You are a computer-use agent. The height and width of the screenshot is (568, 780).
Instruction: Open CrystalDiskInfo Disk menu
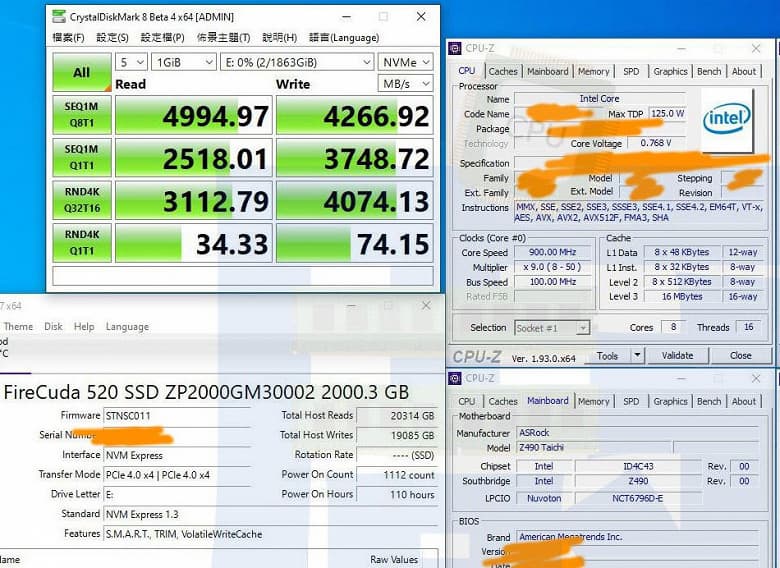pyautogui.click(x=53, y=326)
